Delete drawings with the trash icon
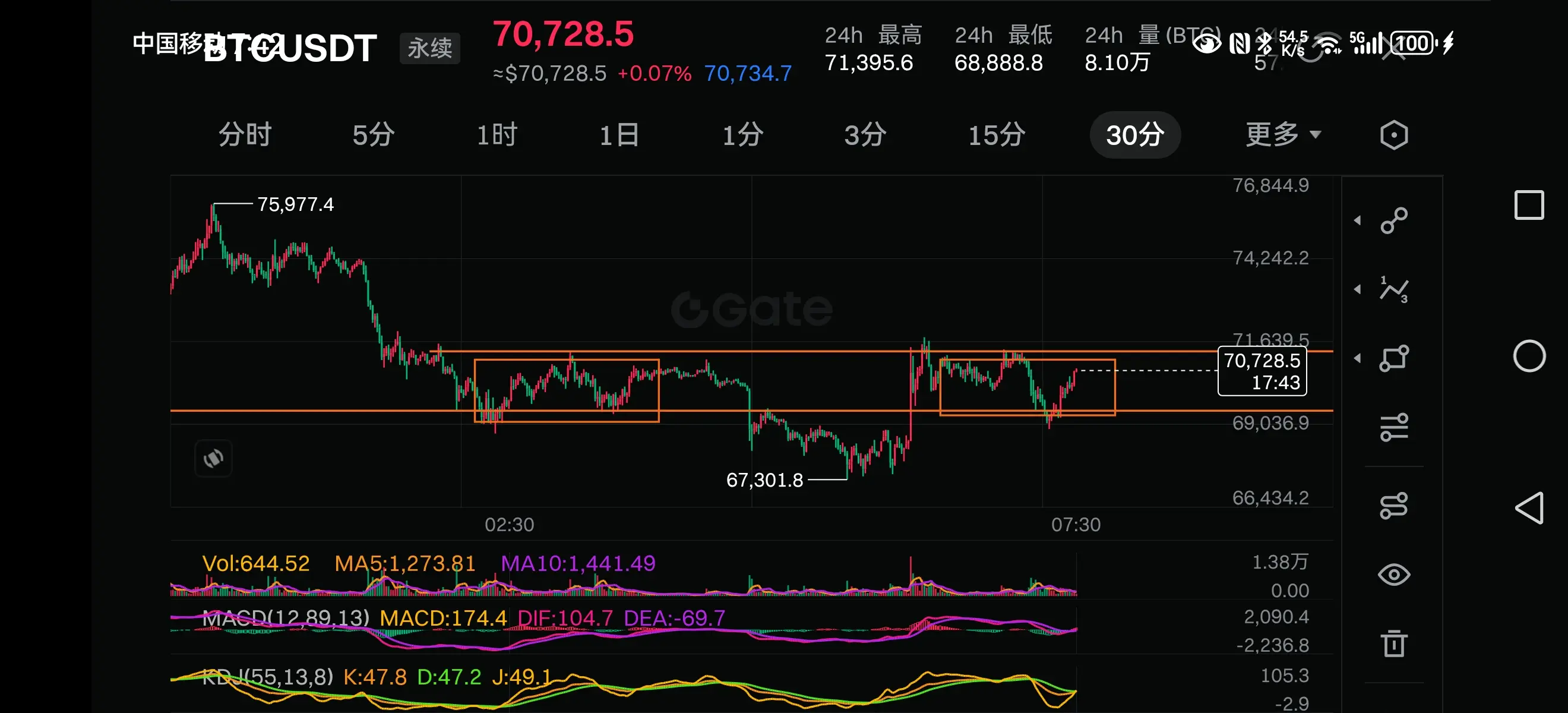 coord(1393,643)
